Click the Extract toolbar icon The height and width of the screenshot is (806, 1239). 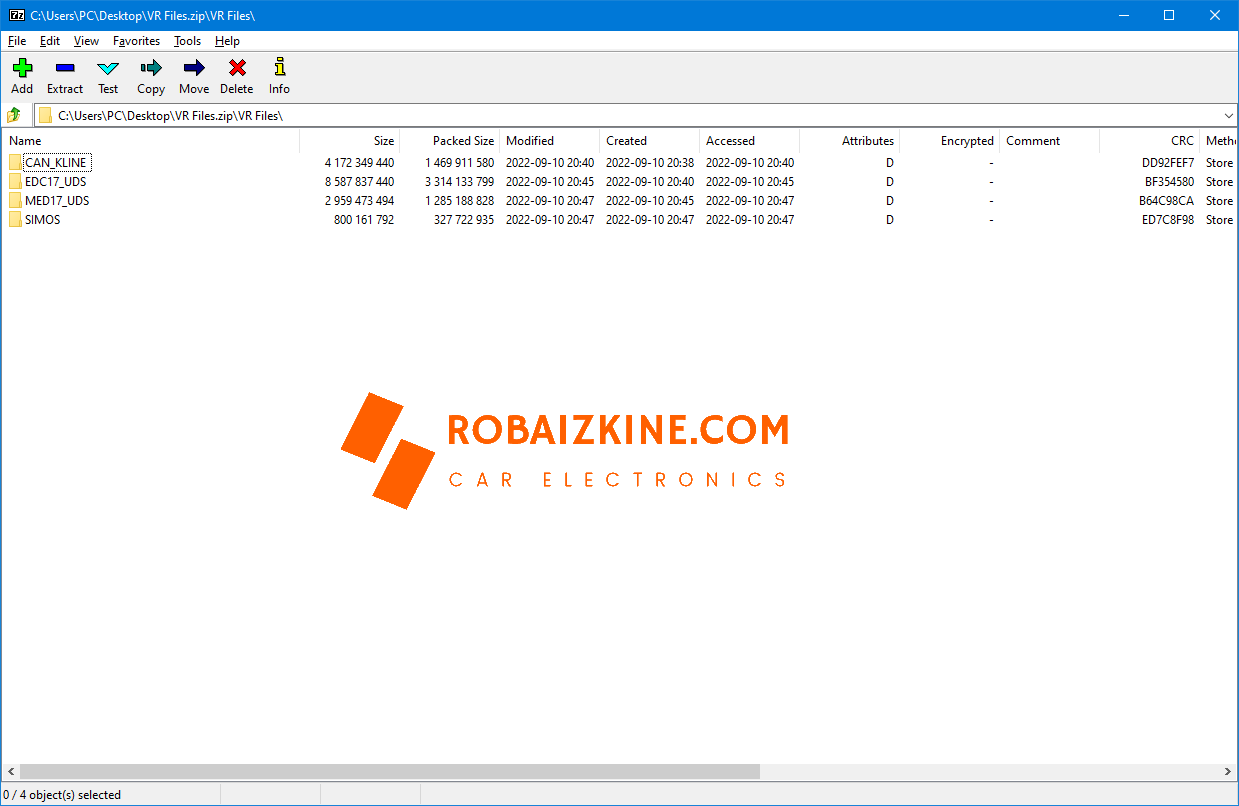coord(65,69)
